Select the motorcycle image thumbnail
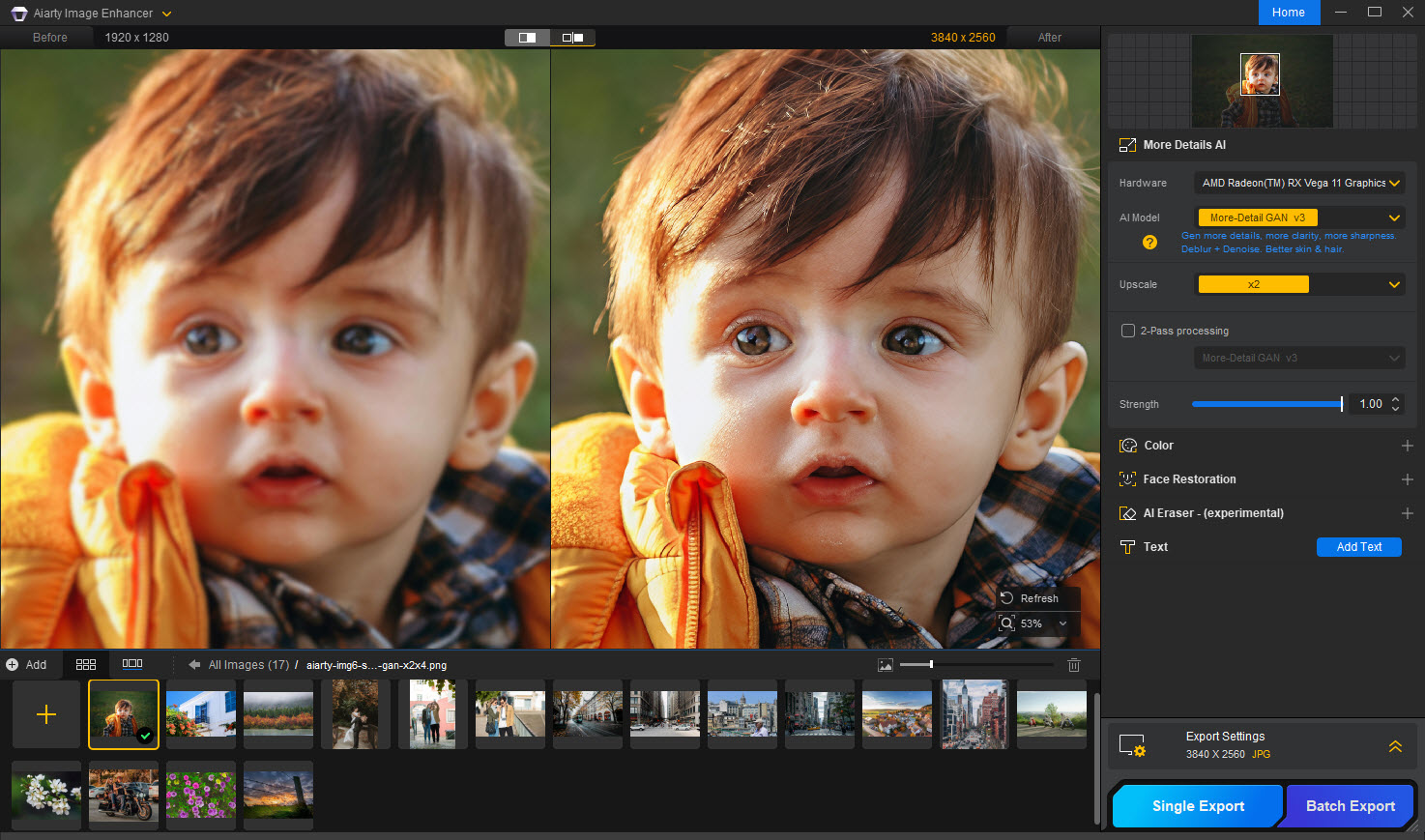Viewport: 1425px width, 840px height. coord(124,795)
